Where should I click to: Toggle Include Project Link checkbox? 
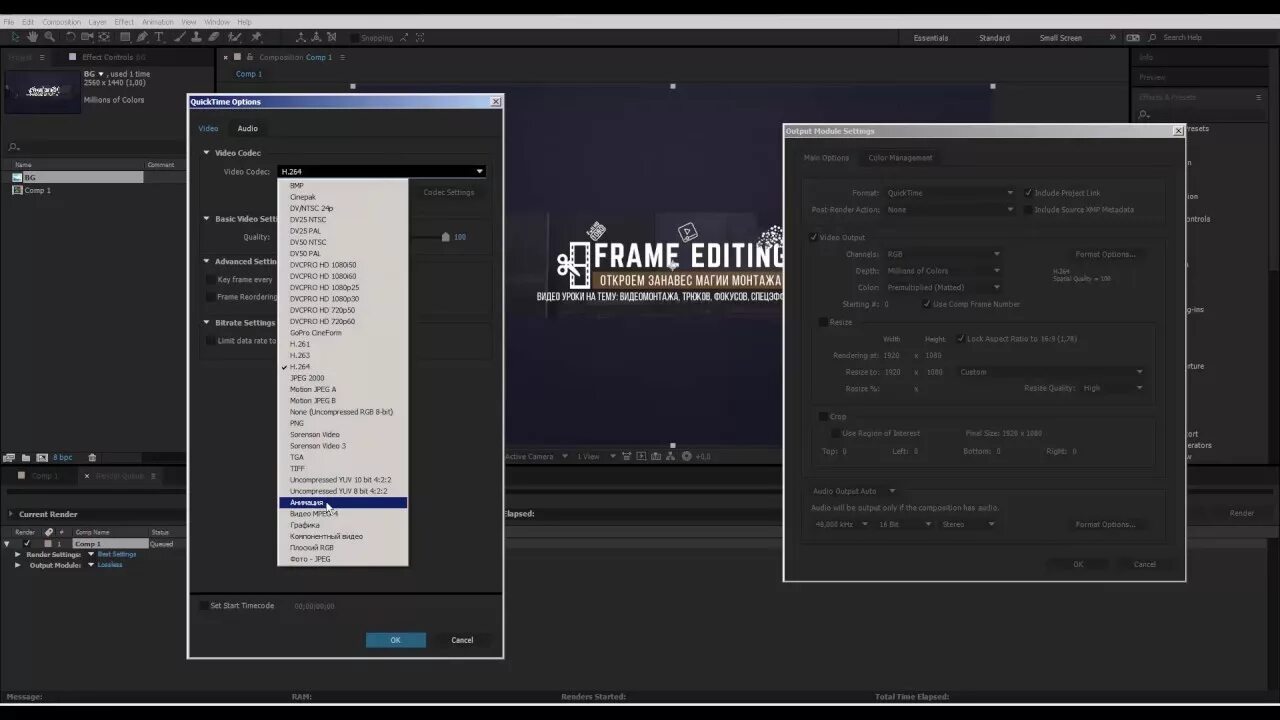[1029, 193]
